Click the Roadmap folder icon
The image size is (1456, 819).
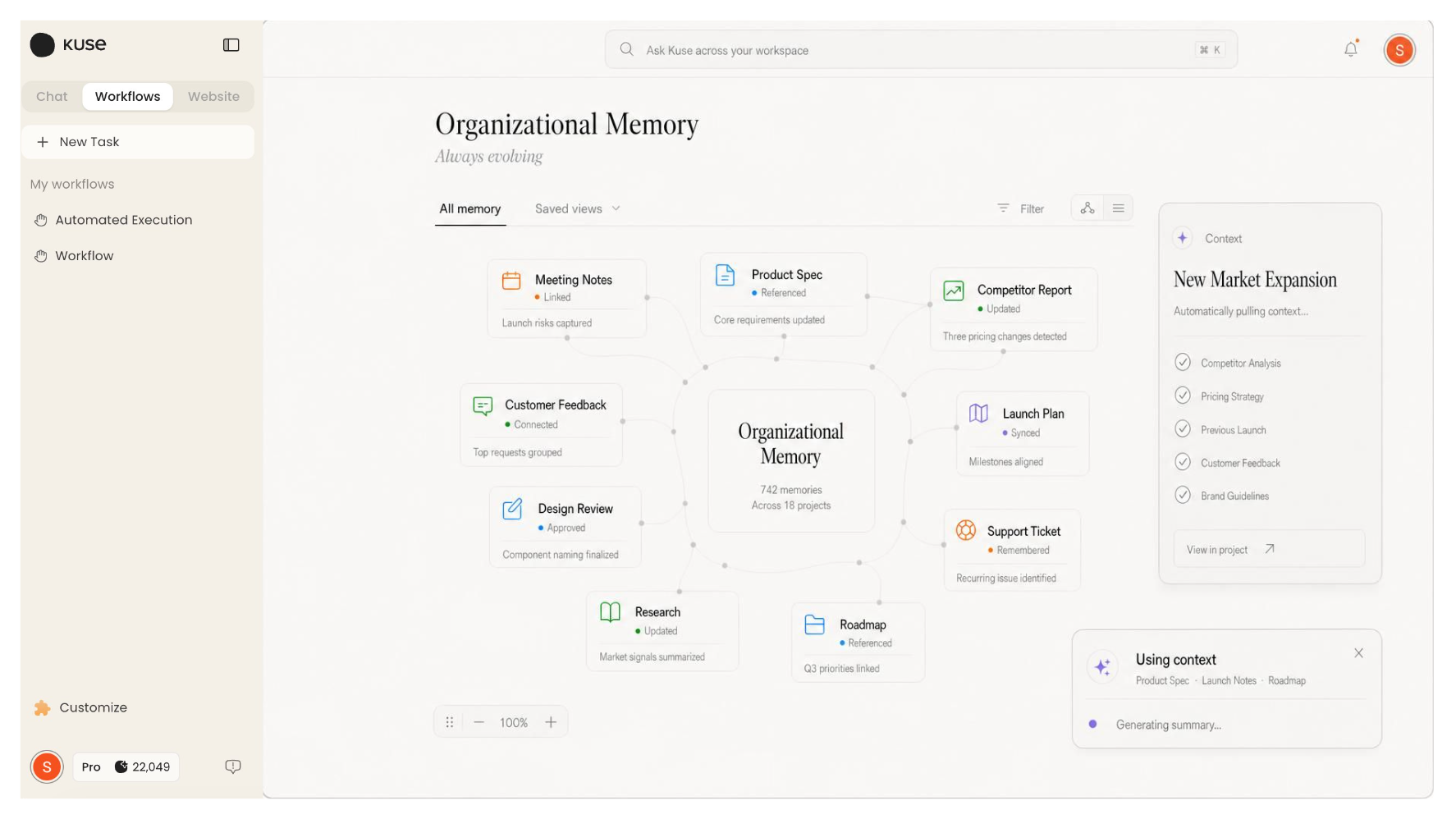[x=814, y=625]
